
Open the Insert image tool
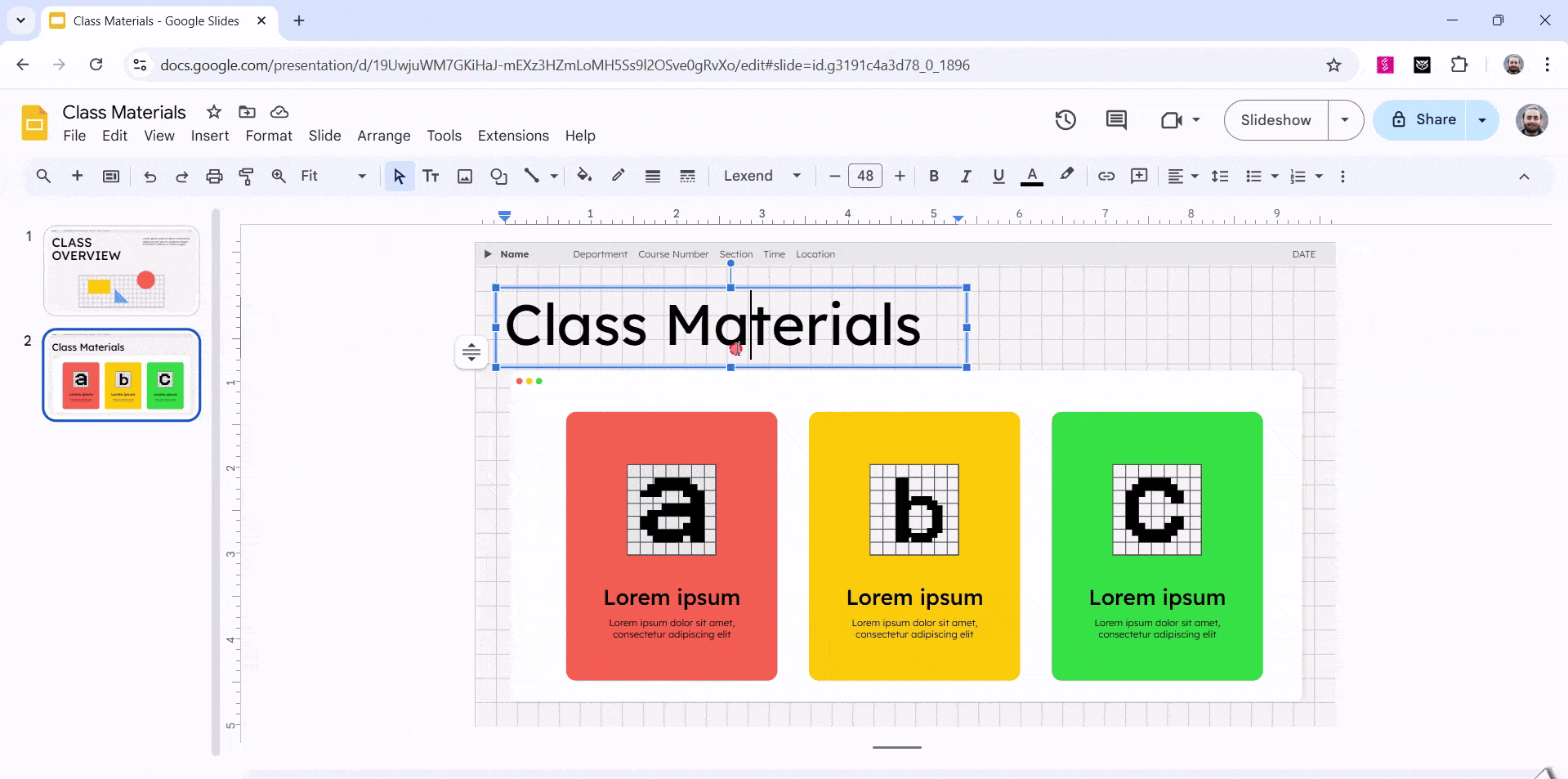pos(464,176)
